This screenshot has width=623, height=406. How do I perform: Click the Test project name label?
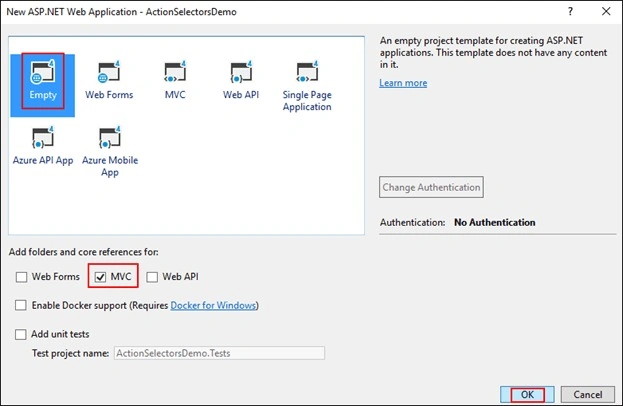click(x=70, y=353)
